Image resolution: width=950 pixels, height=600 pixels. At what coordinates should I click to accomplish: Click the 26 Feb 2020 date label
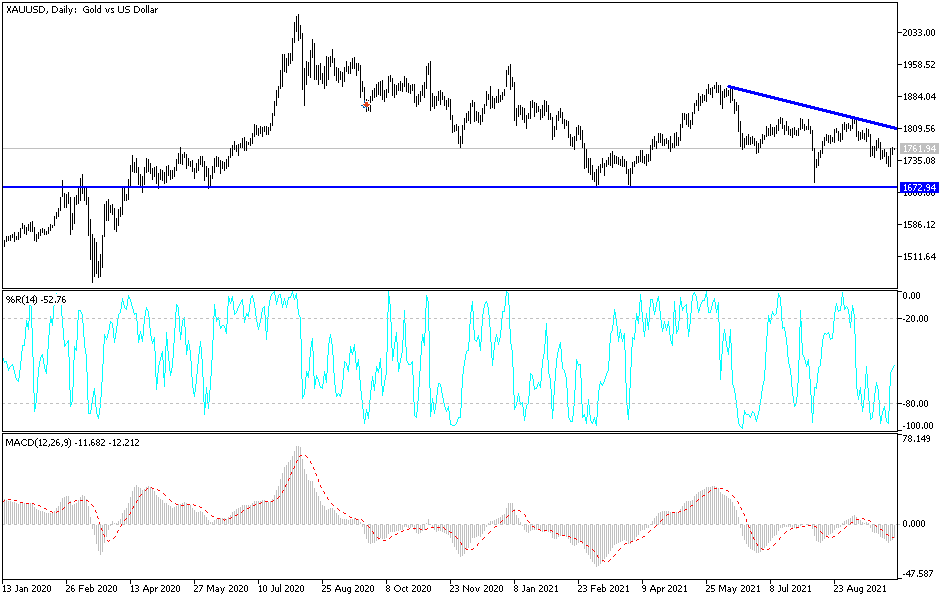(91, 589)
